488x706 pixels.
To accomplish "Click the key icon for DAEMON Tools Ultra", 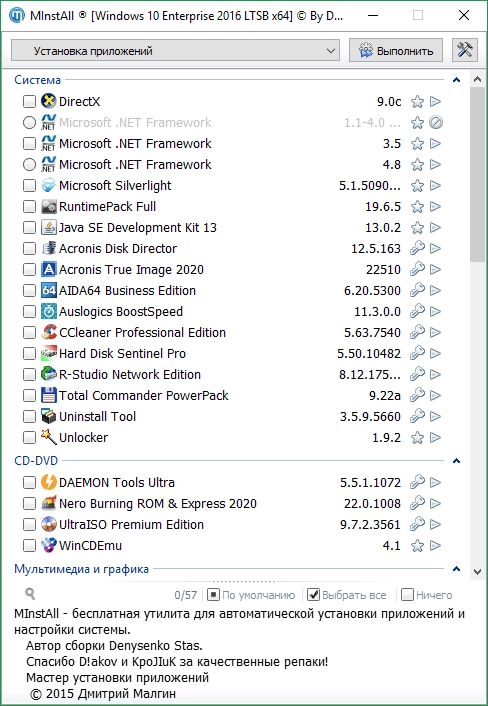I will (417, 482).
